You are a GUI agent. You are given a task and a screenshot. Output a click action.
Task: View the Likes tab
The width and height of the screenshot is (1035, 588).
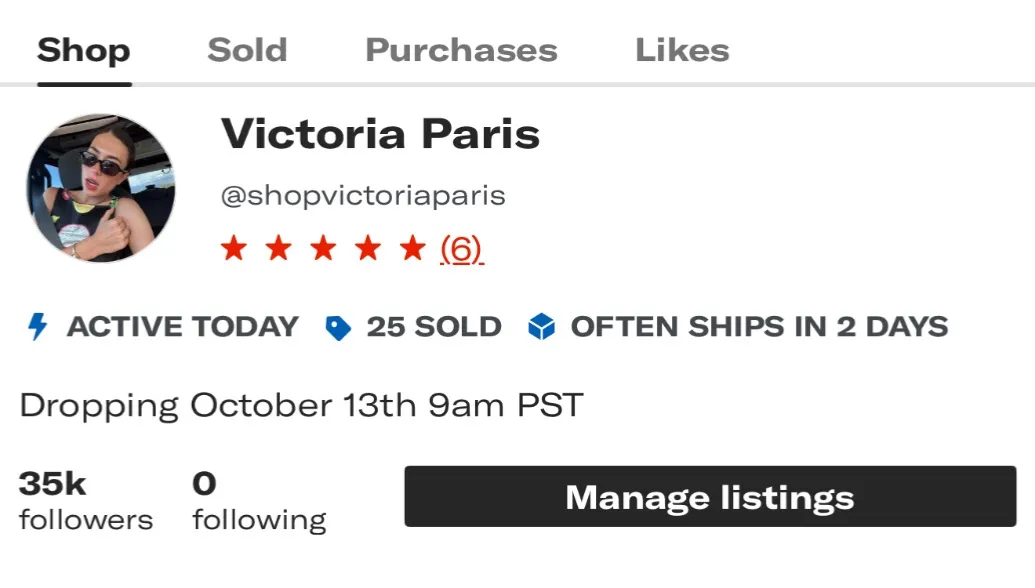point(682,50)
